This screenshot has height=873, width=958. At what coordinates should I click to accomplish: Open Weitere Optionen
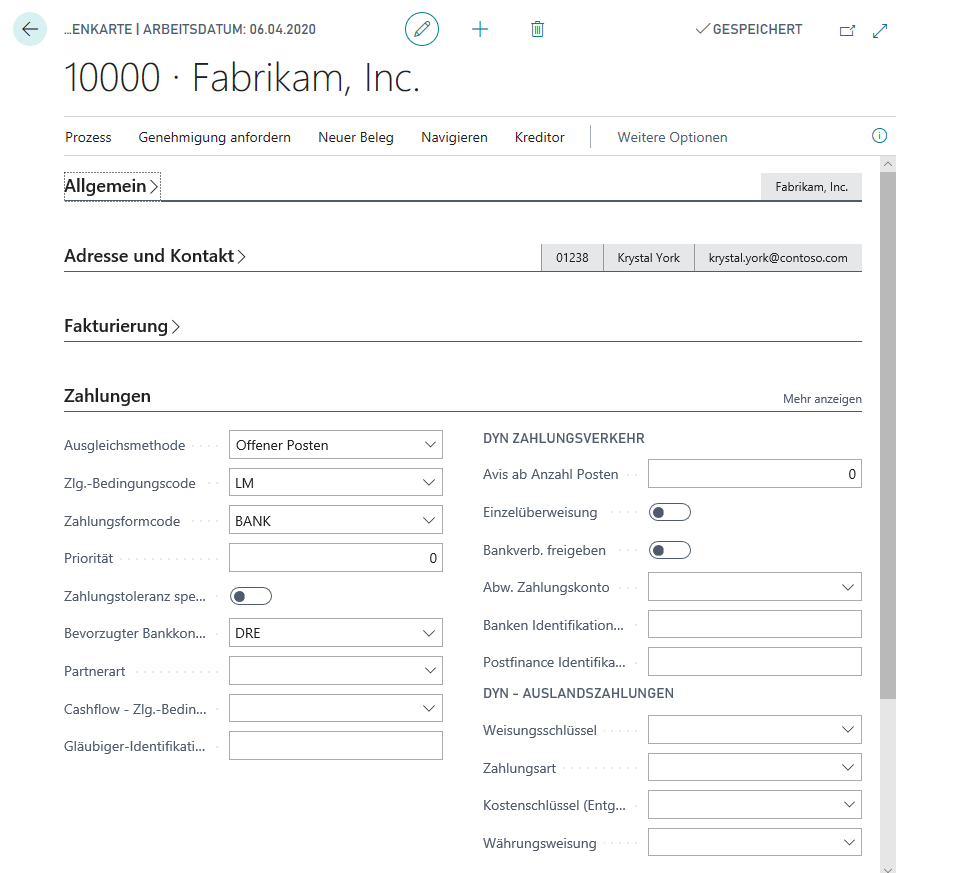click(671, 137)
